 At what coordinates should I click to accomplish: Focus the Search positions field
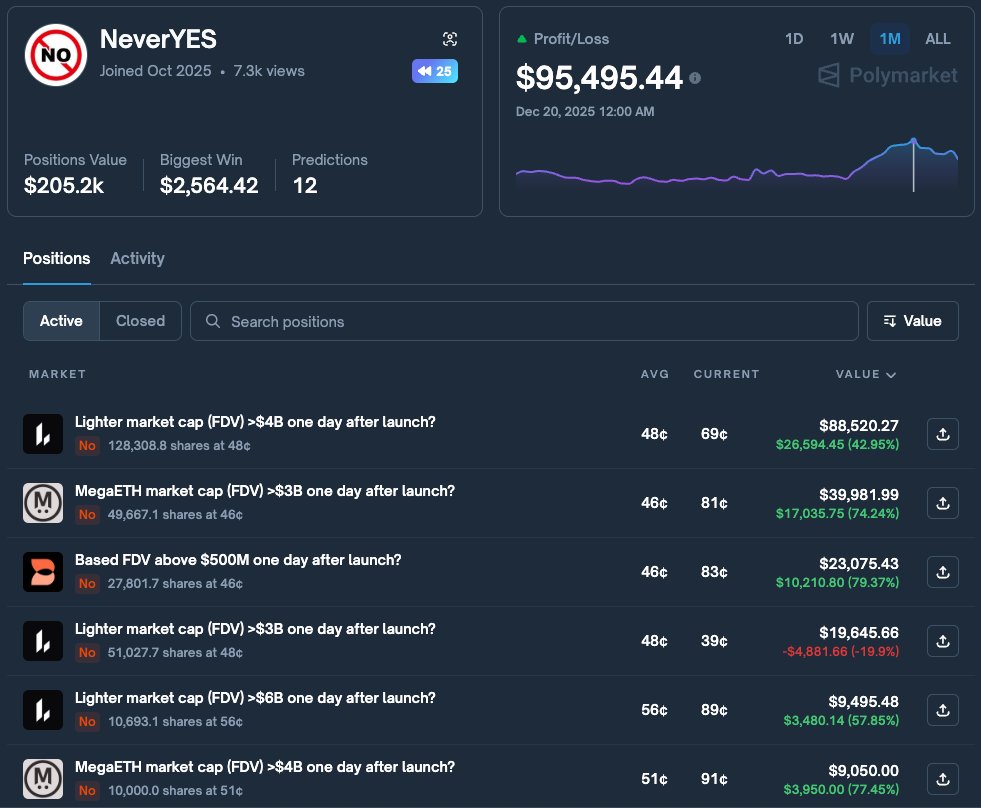tap(524, 321)
